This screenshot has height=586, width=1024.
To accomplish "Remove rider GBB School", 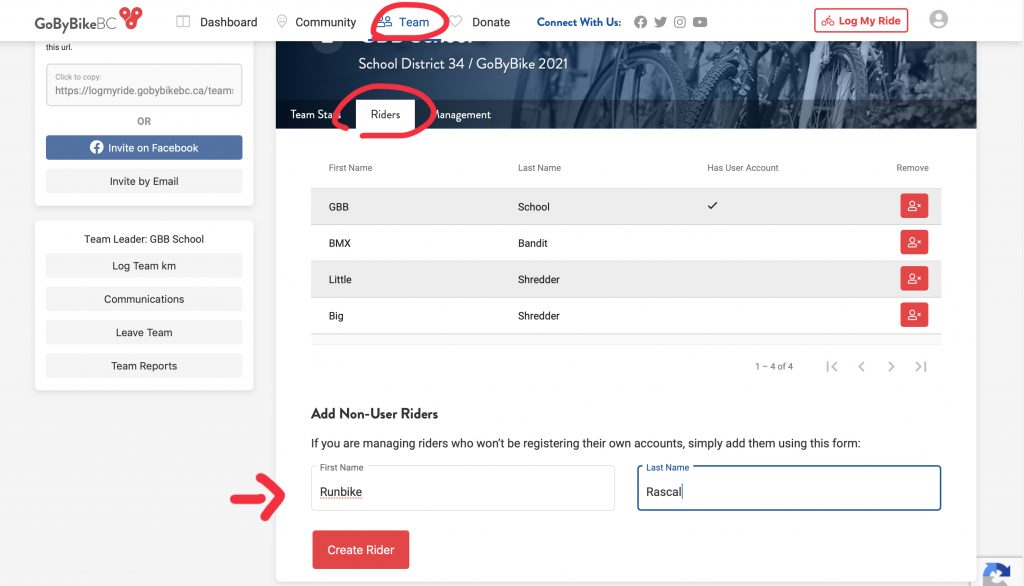I will pyautogui.click(x=914, y=206).
